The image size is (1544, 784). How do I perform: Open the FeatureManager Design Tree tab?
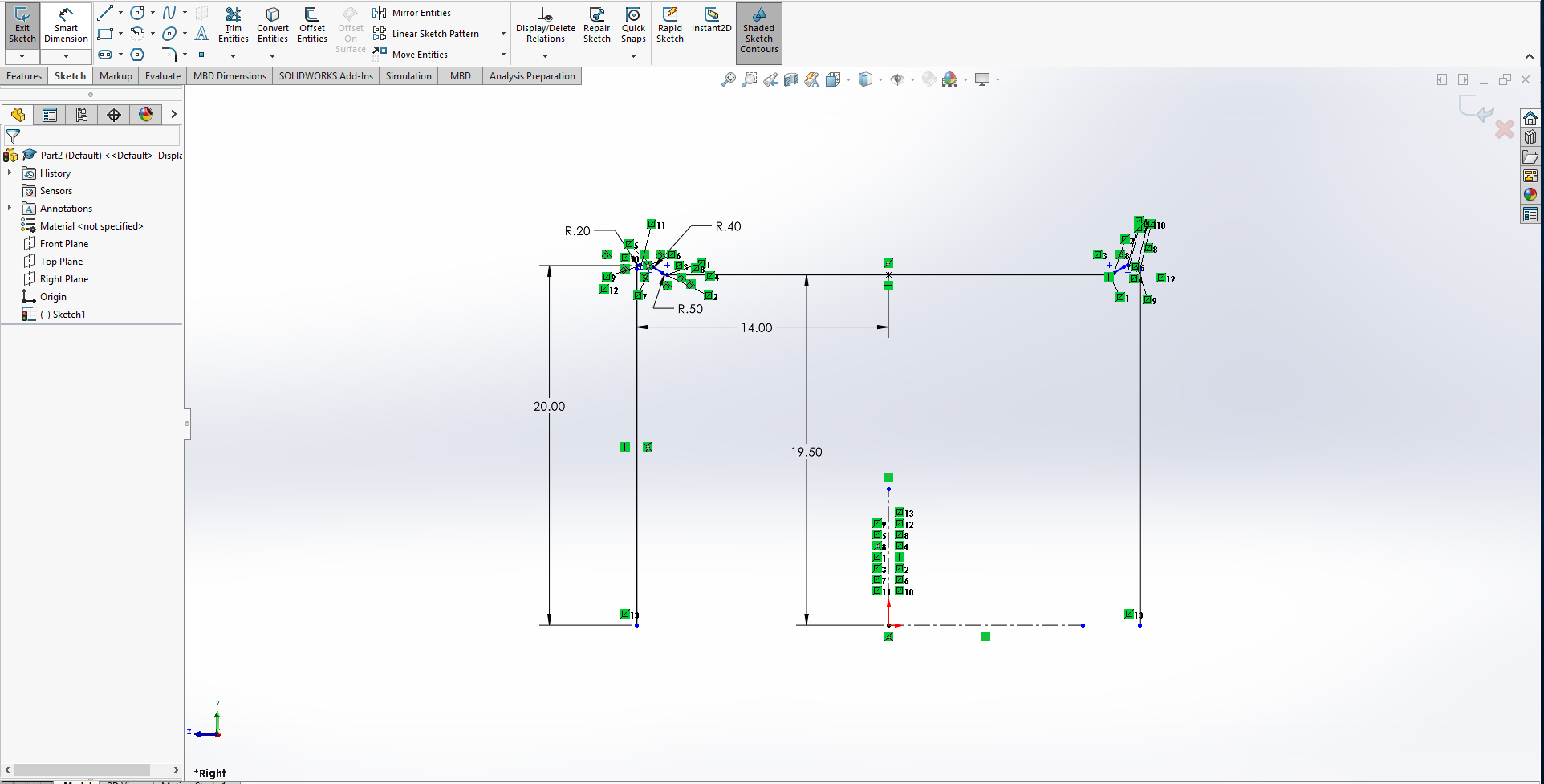[x=18, y=115]
